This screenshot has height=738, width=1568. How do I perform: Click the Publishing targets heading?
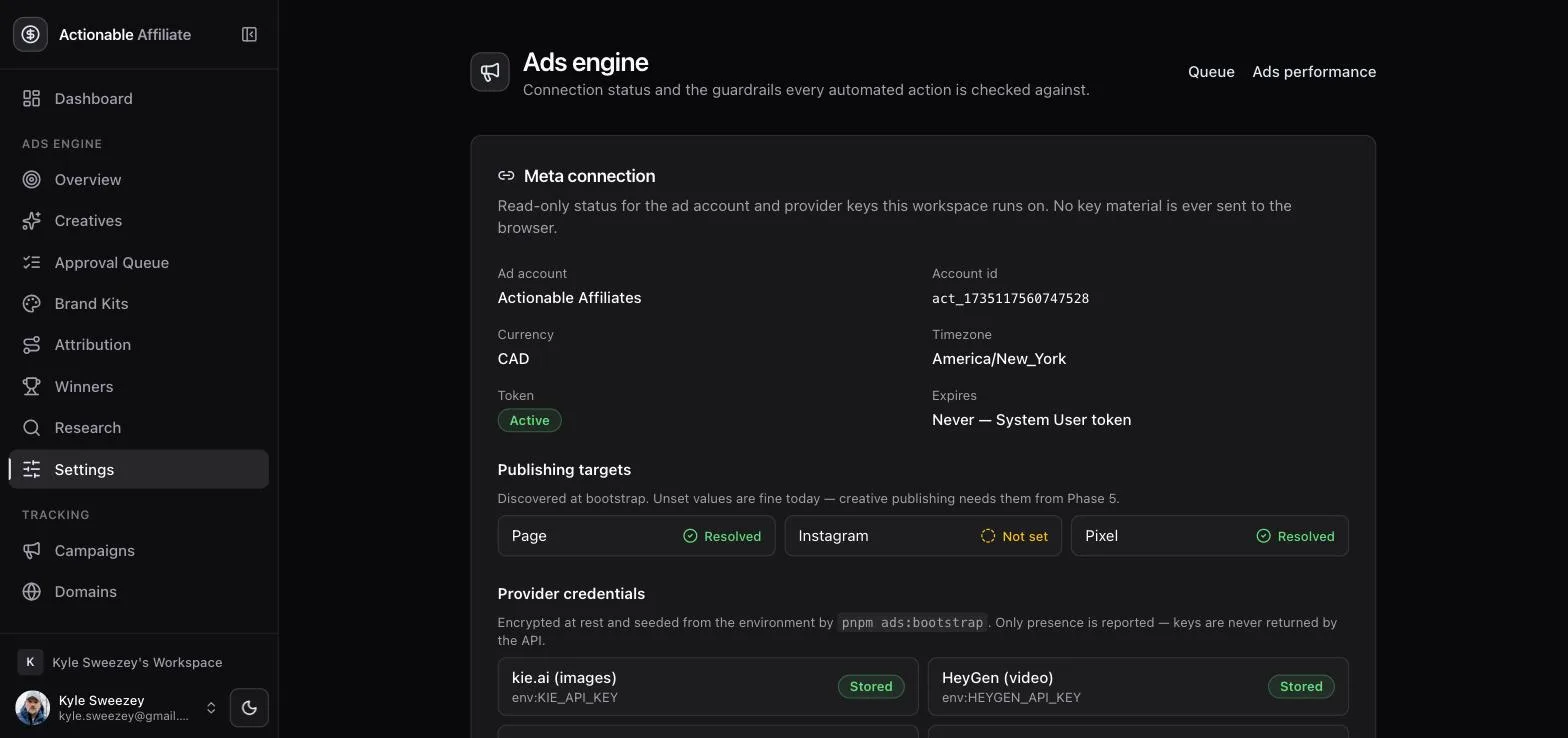point(564,470)
